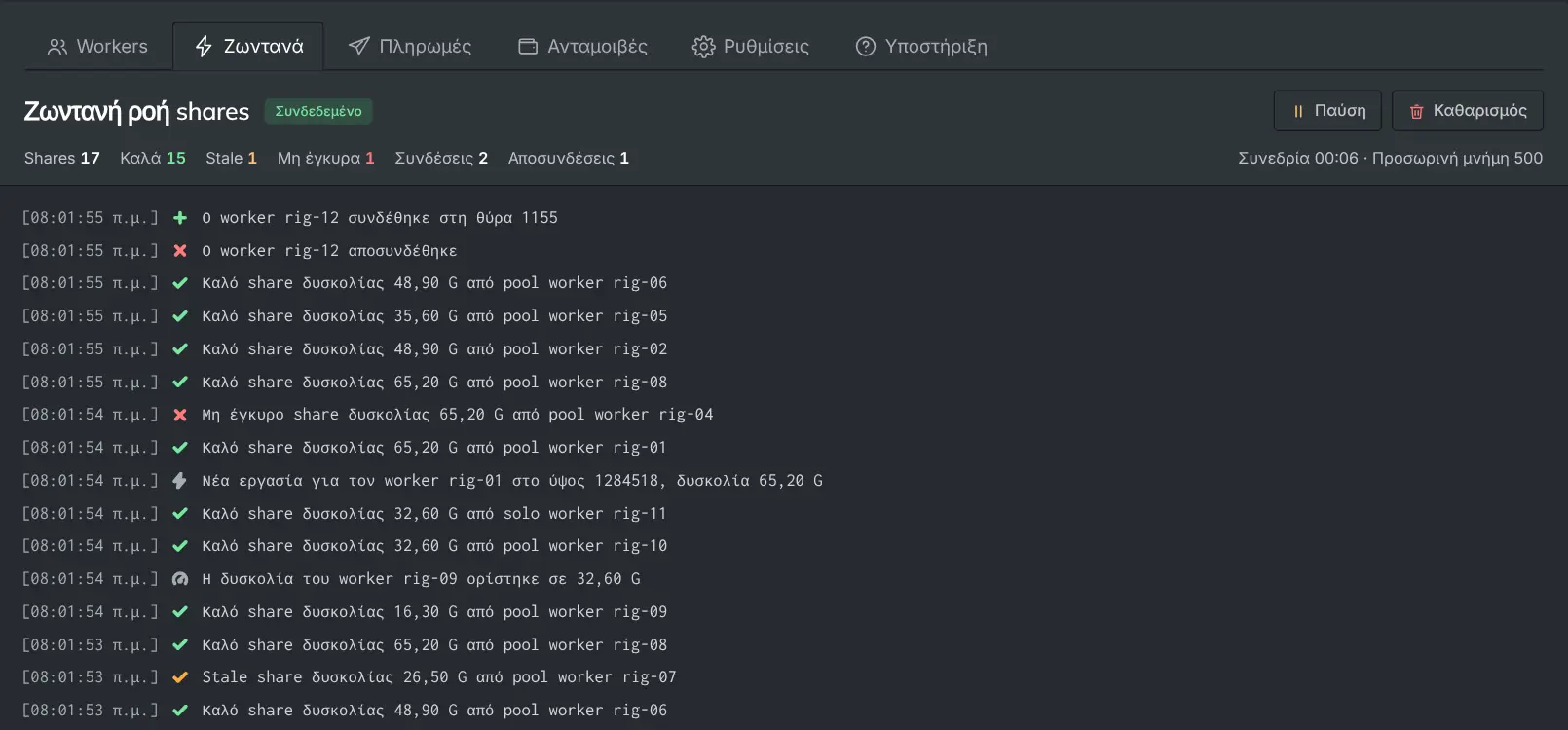
Task: Click the lightning icon on new job row
Action: pos(180,481)
